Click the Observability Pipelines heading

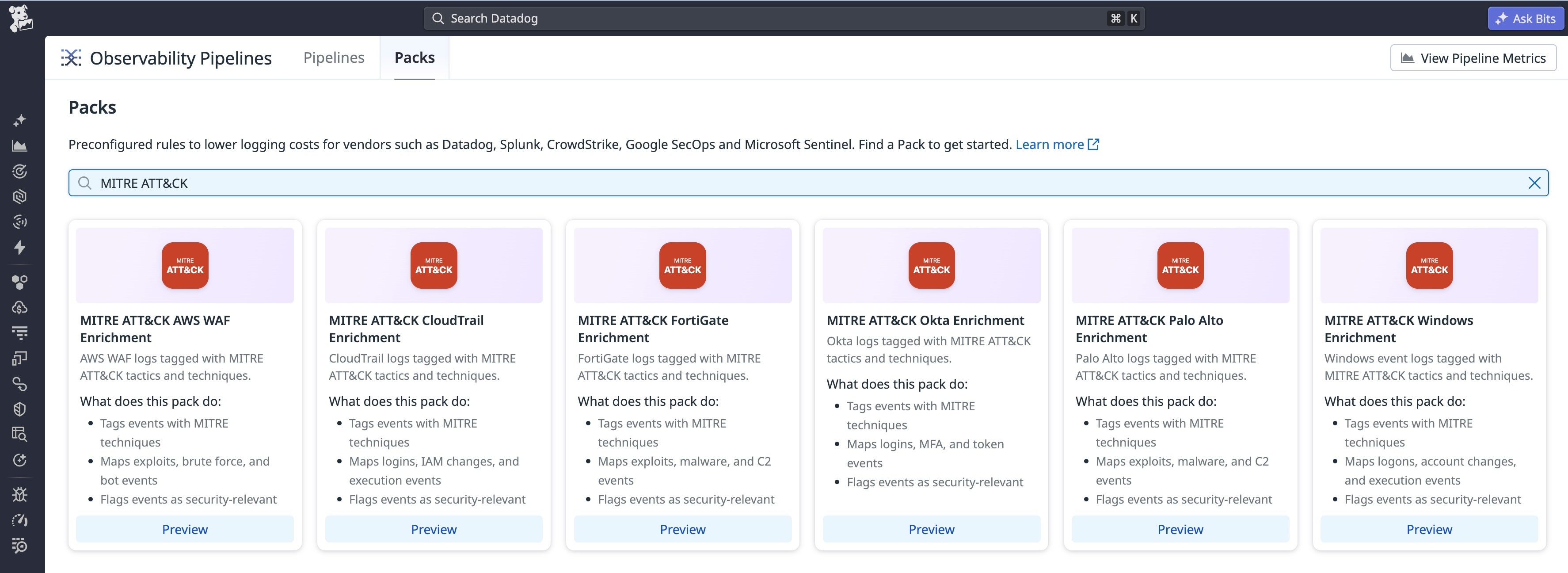(x=181, y=58)
